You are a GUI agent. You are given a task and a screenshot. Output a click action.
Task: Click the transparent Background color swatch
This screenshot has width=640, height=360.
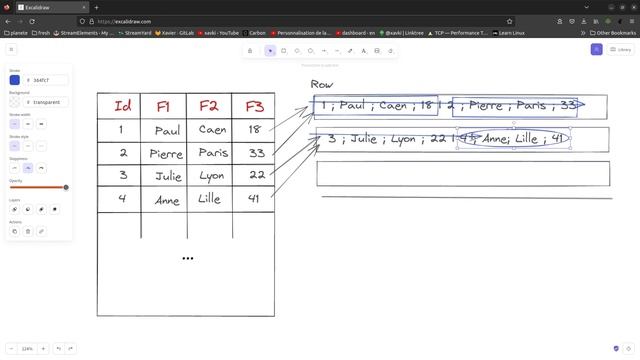(x=15, y=102)
